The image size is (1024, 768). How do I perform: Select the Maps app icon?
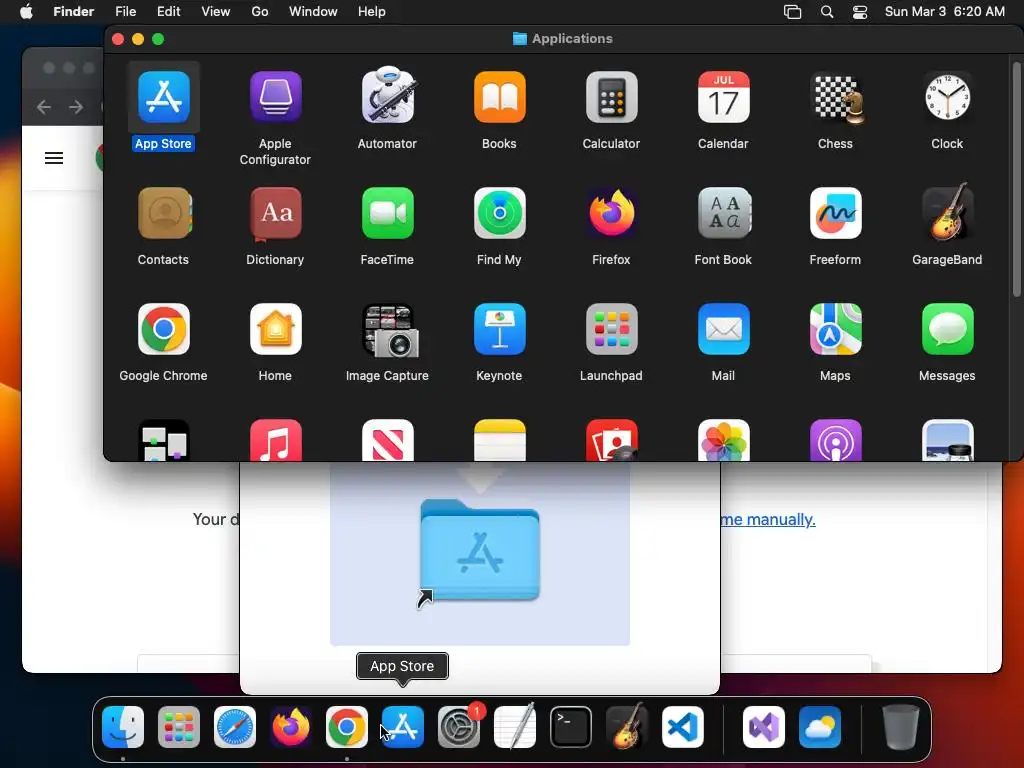(x=836, y=329)
